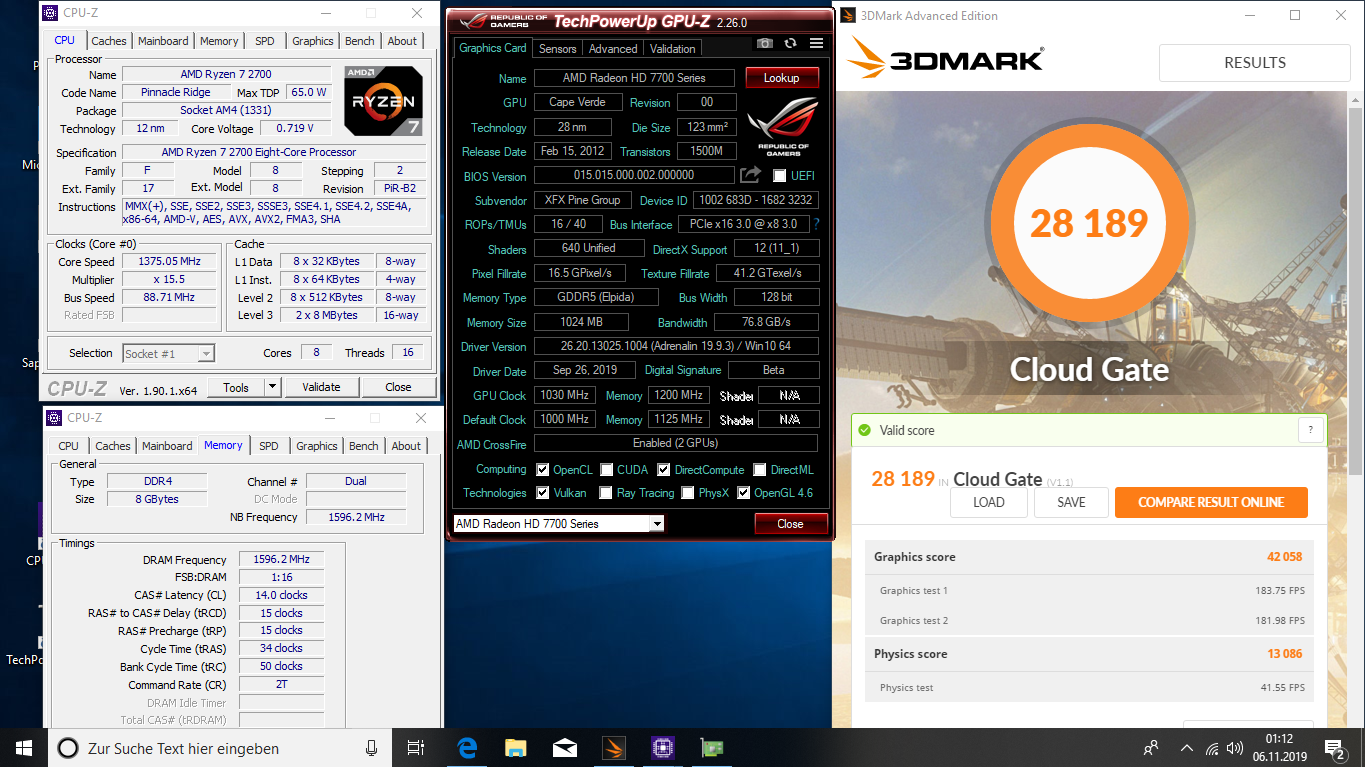Open the GPU selector dropdown in GPU-Z
This screenshot has height=767, width=1365.
657,524
